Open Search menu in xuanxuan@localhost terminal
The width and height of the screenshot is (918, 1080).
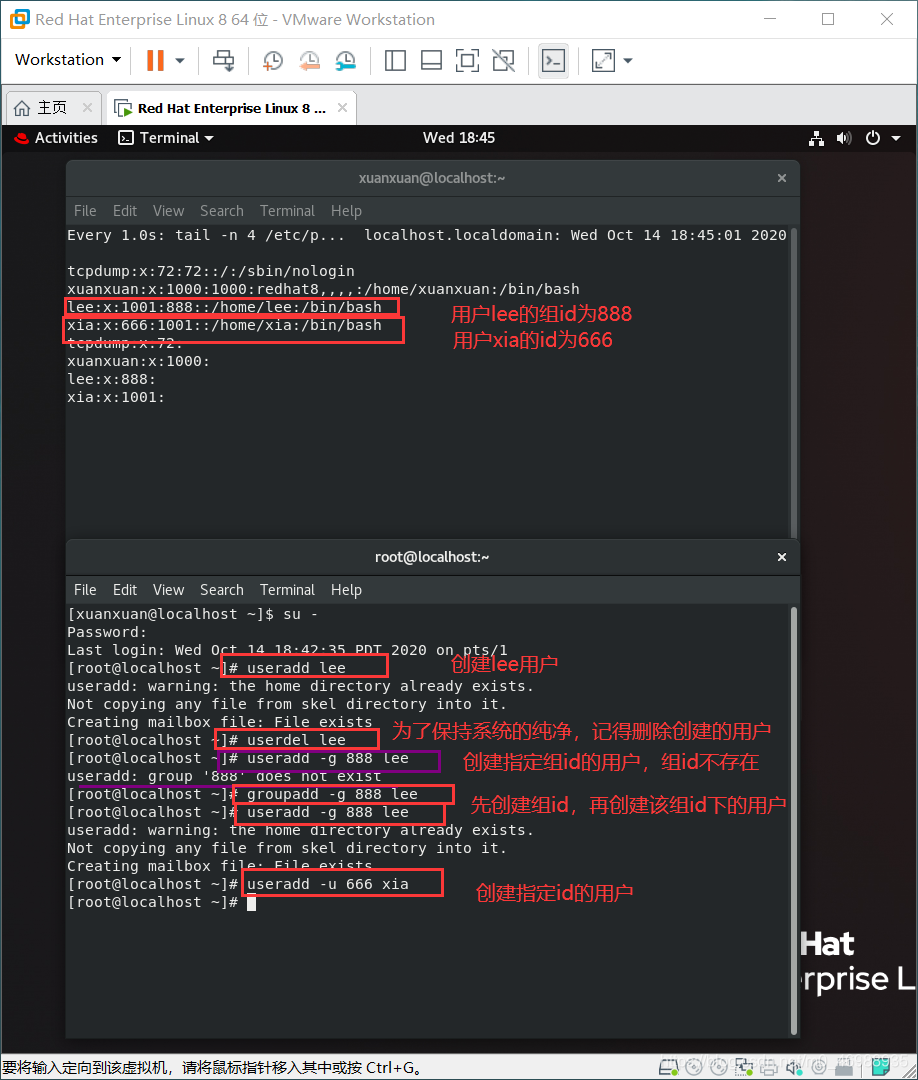click(222, 211)
